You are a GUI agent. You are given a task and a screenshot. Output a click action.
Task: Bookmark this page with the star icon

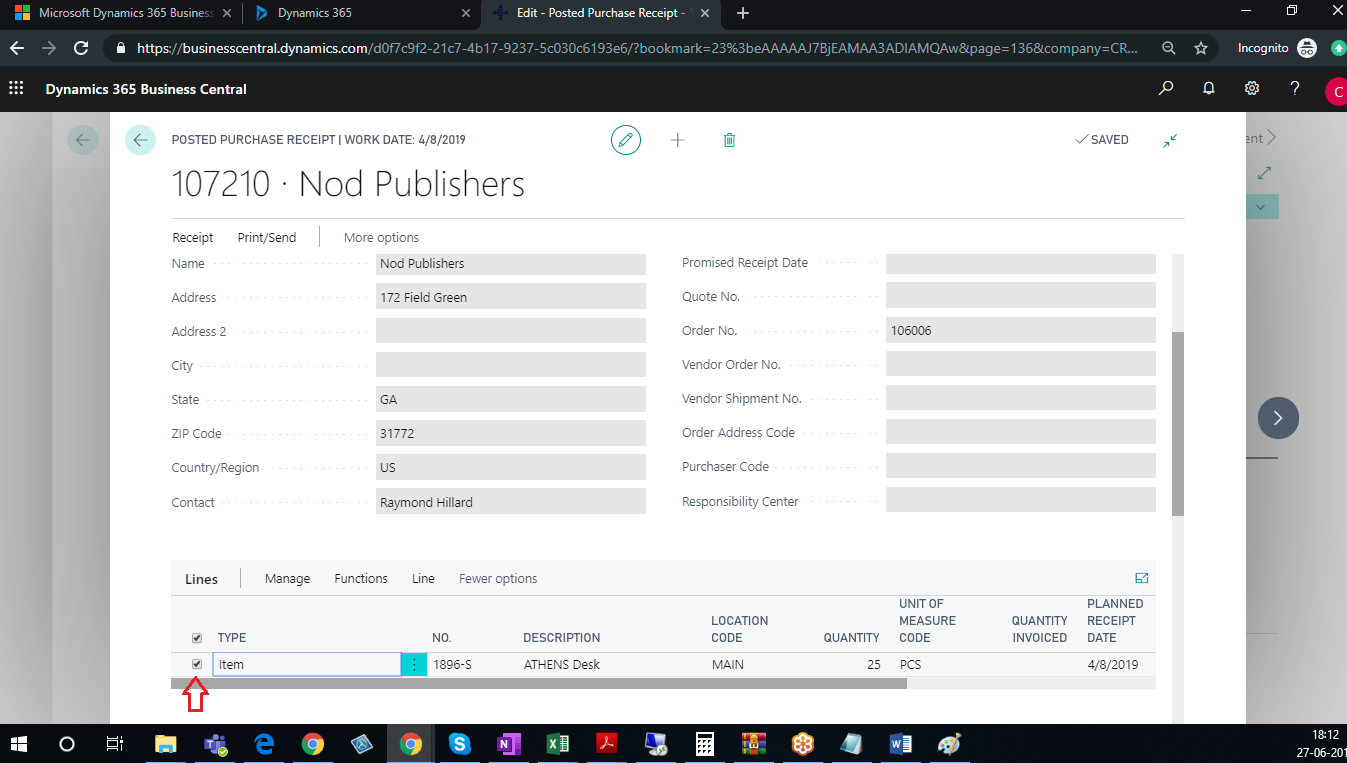point(1201,48)
